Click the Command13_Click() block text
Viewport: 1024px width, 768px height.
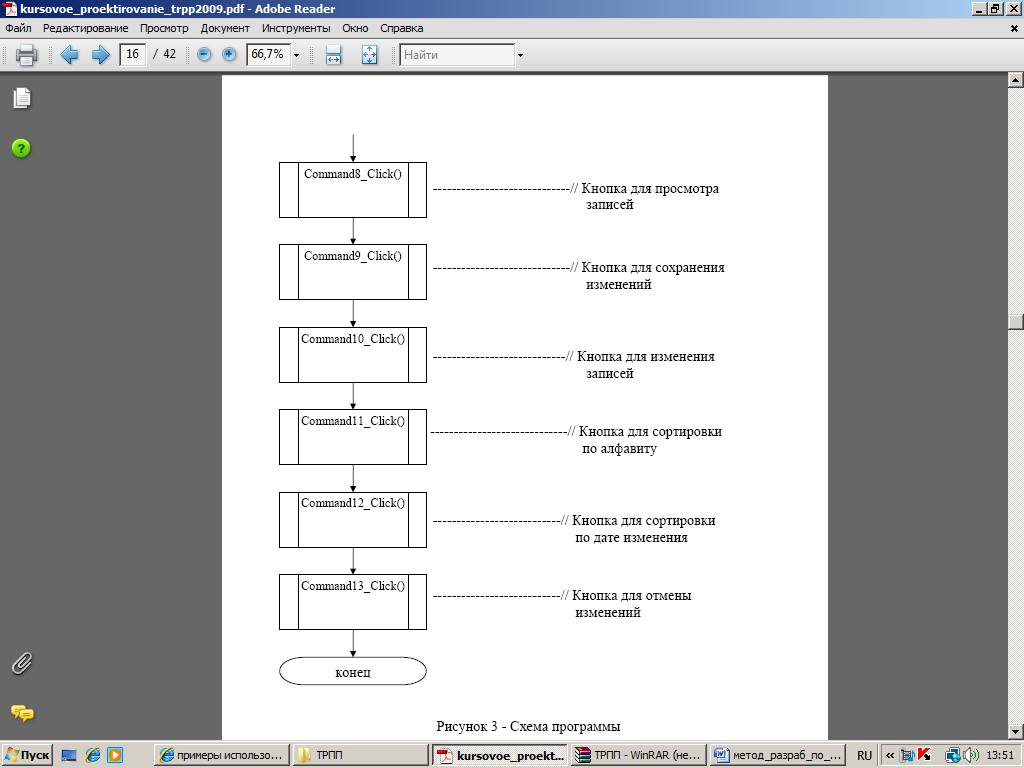[x=353, y=586]
